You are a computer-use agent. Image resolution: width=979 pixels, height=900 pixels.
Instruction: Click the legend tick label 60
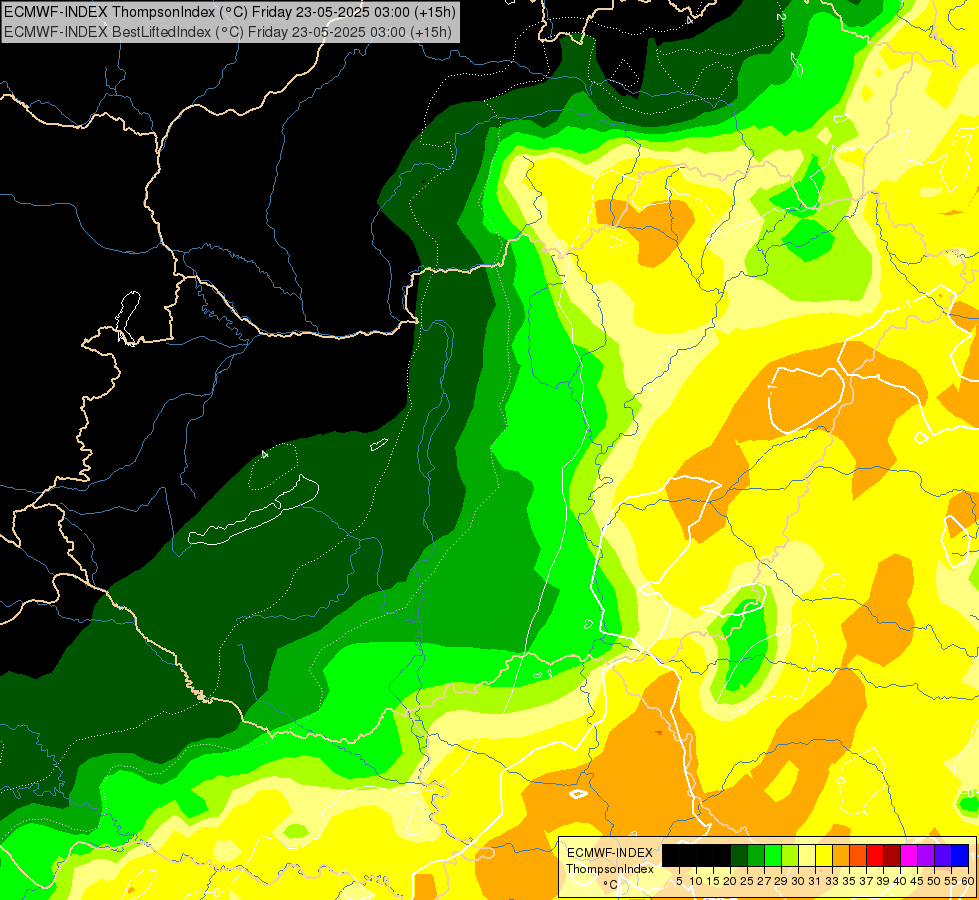968,881
